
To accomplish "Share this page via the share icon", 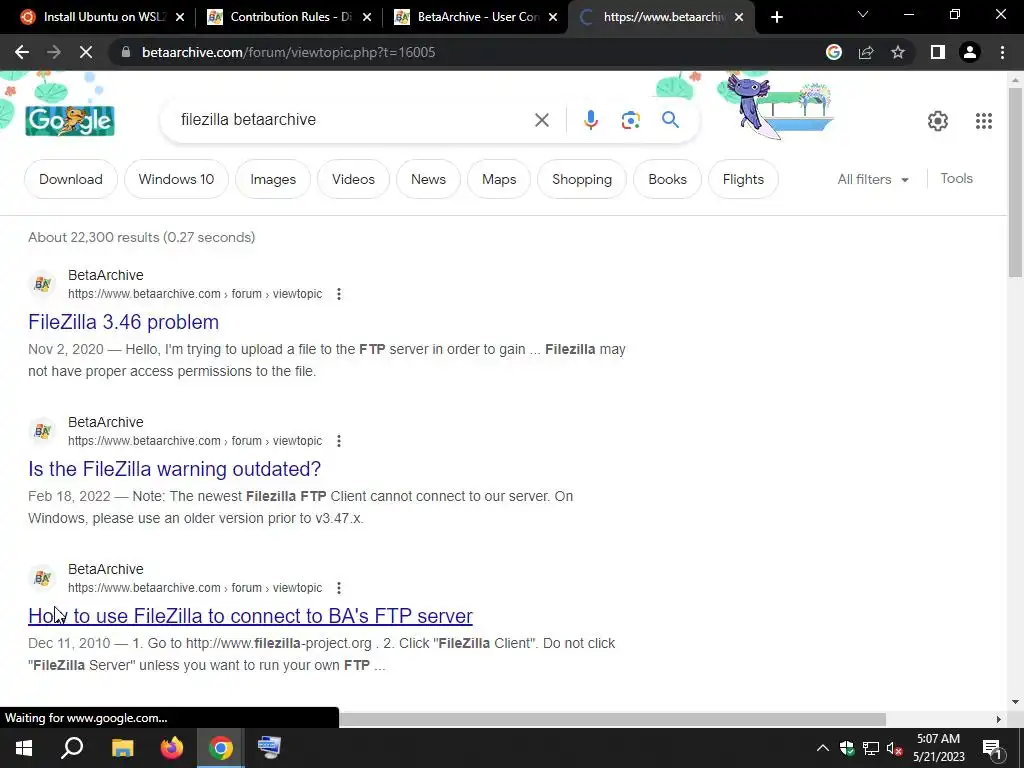I will (x=866, y=52).
